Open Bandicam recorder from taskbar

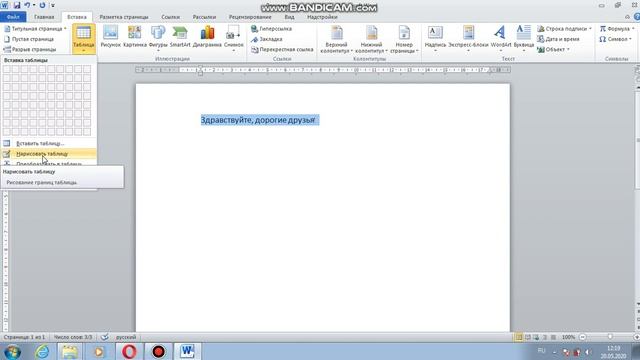[158, 351]
